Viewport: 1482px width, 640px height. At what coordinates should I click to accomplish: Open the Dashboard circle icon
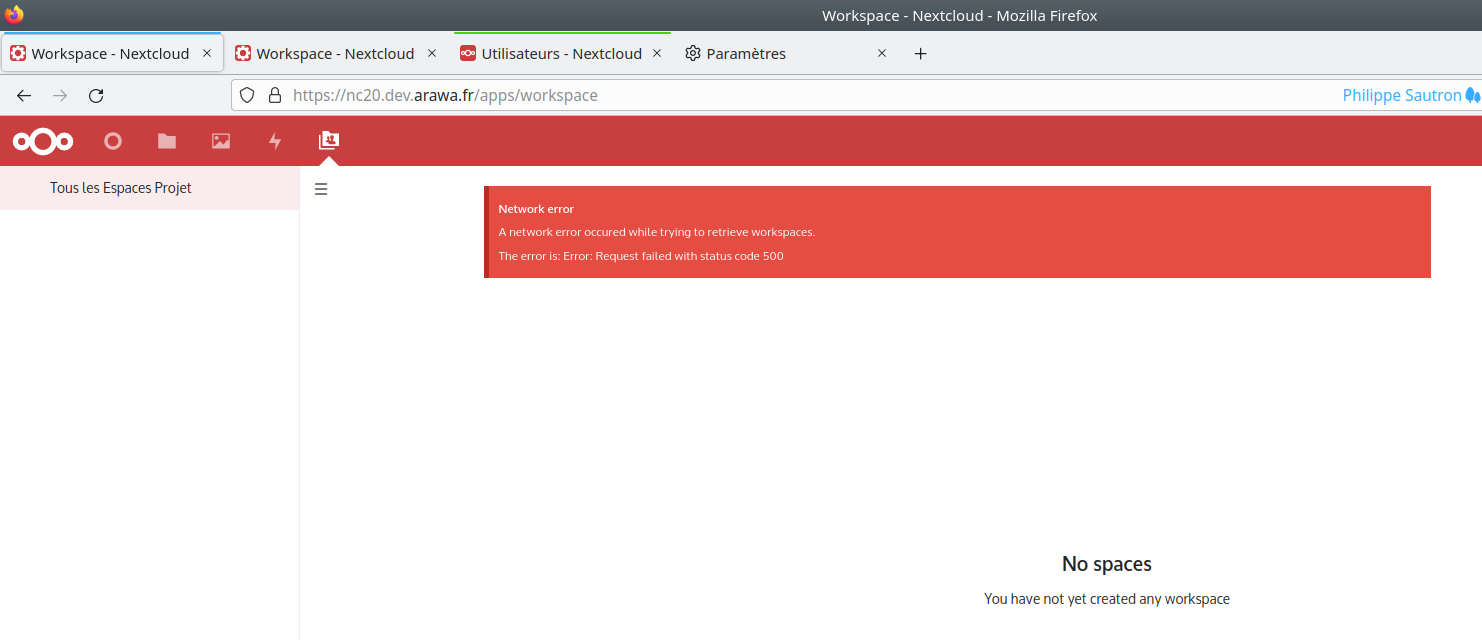(112, 140)
